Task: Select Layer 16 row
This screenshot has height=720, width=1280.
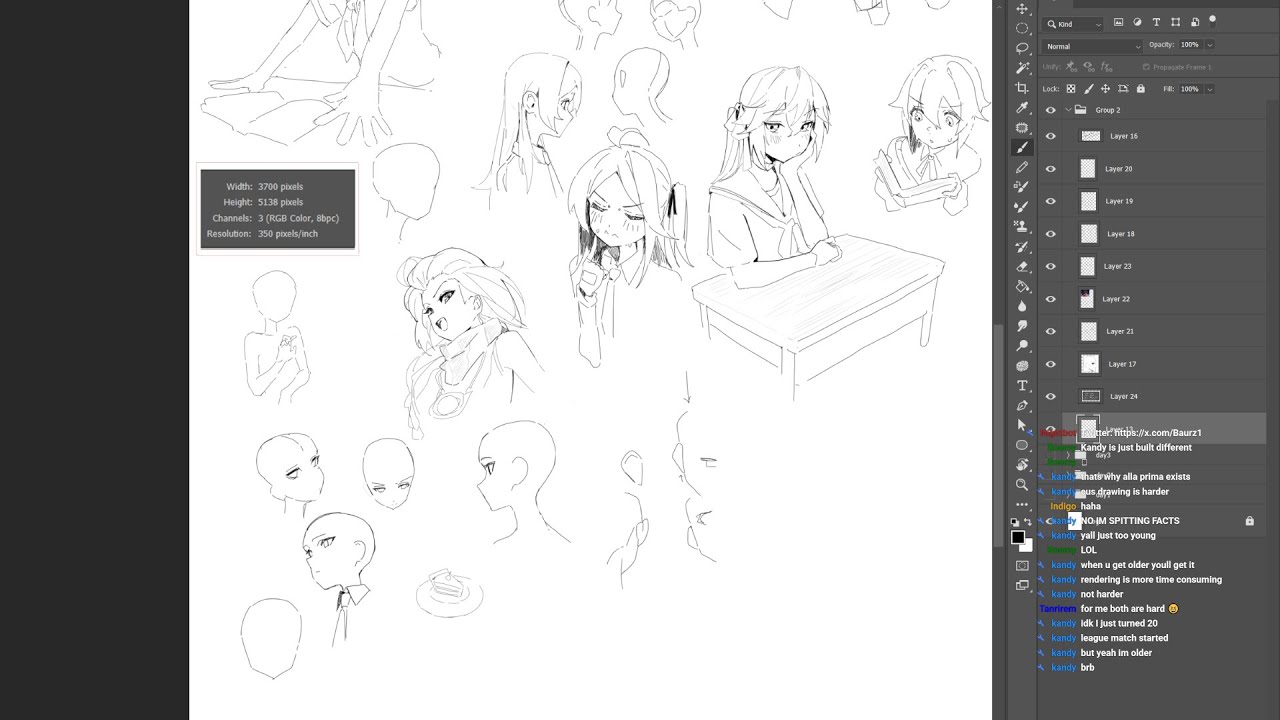Action: tap(1153, 136)
